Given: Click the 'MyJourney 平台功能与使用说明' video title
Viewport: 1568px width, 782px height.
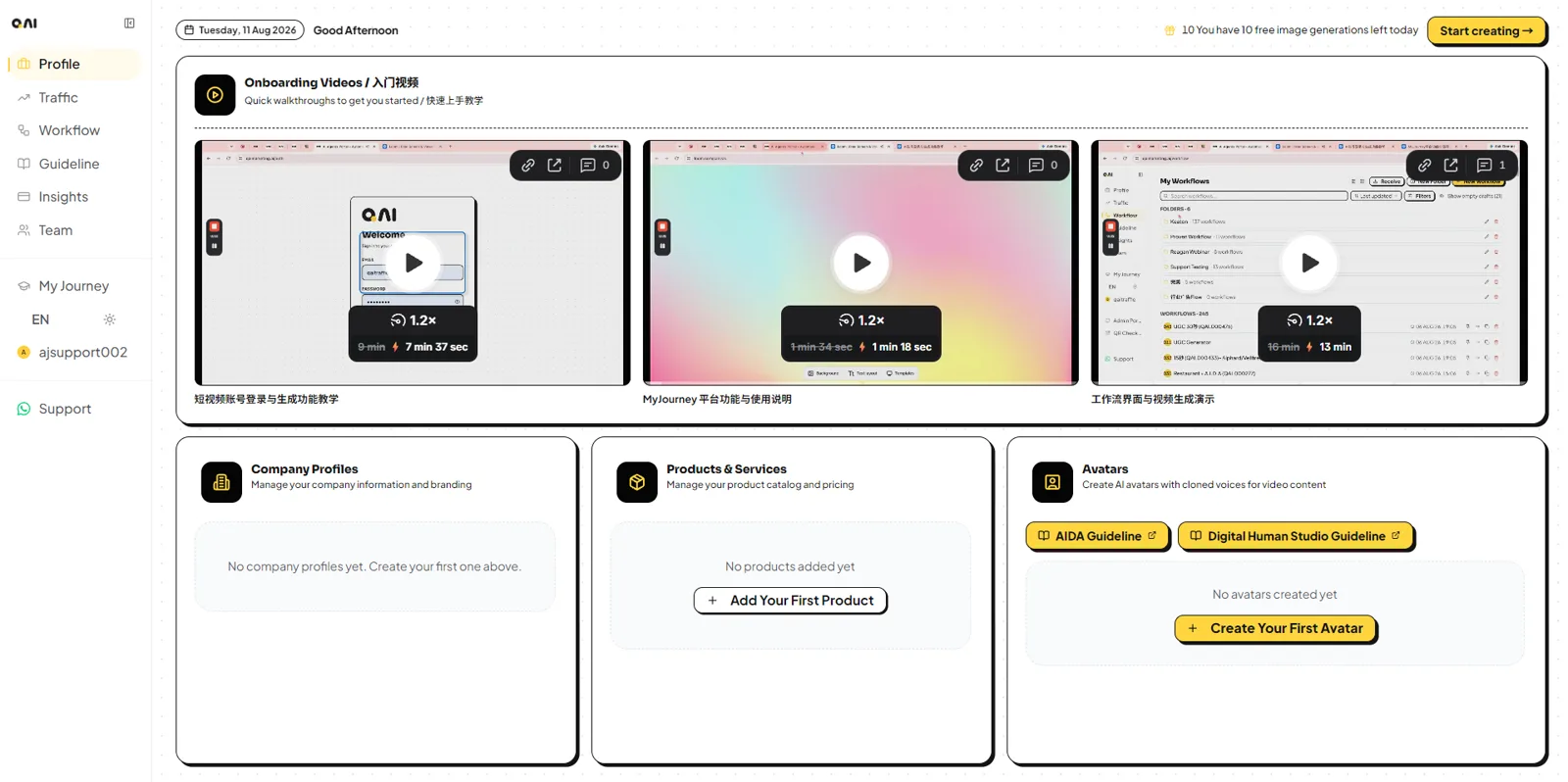Looking at the screenshot, I should click(717, 400).
